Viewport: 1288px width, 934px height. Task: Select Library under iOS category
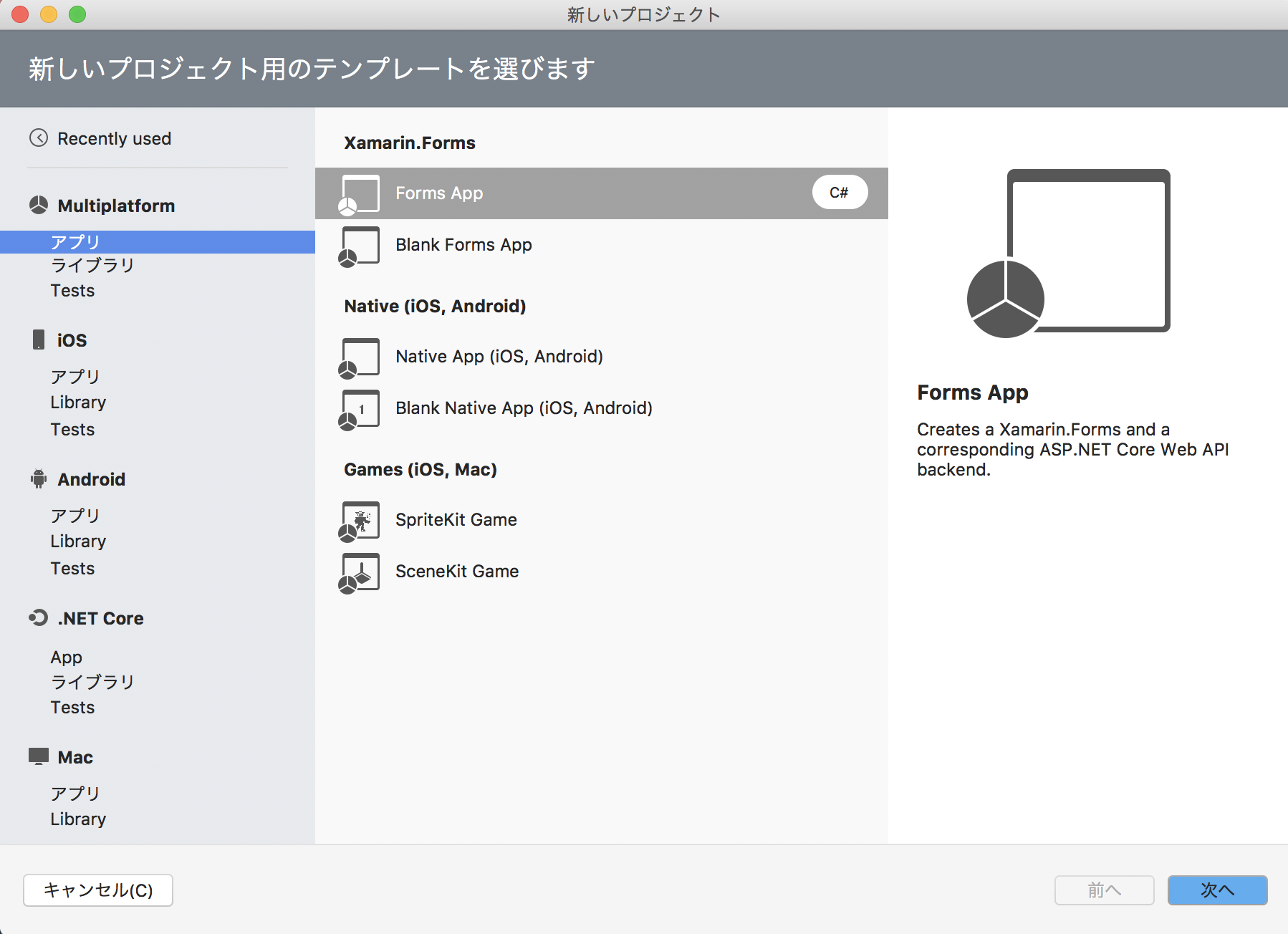[78, 402]
